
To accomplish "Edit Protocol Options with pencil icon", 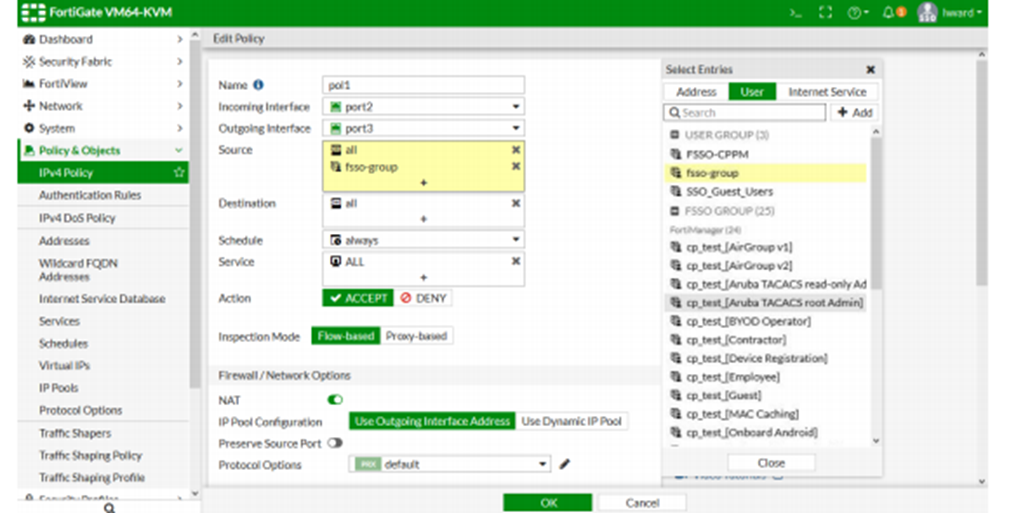I will [564, 464].
